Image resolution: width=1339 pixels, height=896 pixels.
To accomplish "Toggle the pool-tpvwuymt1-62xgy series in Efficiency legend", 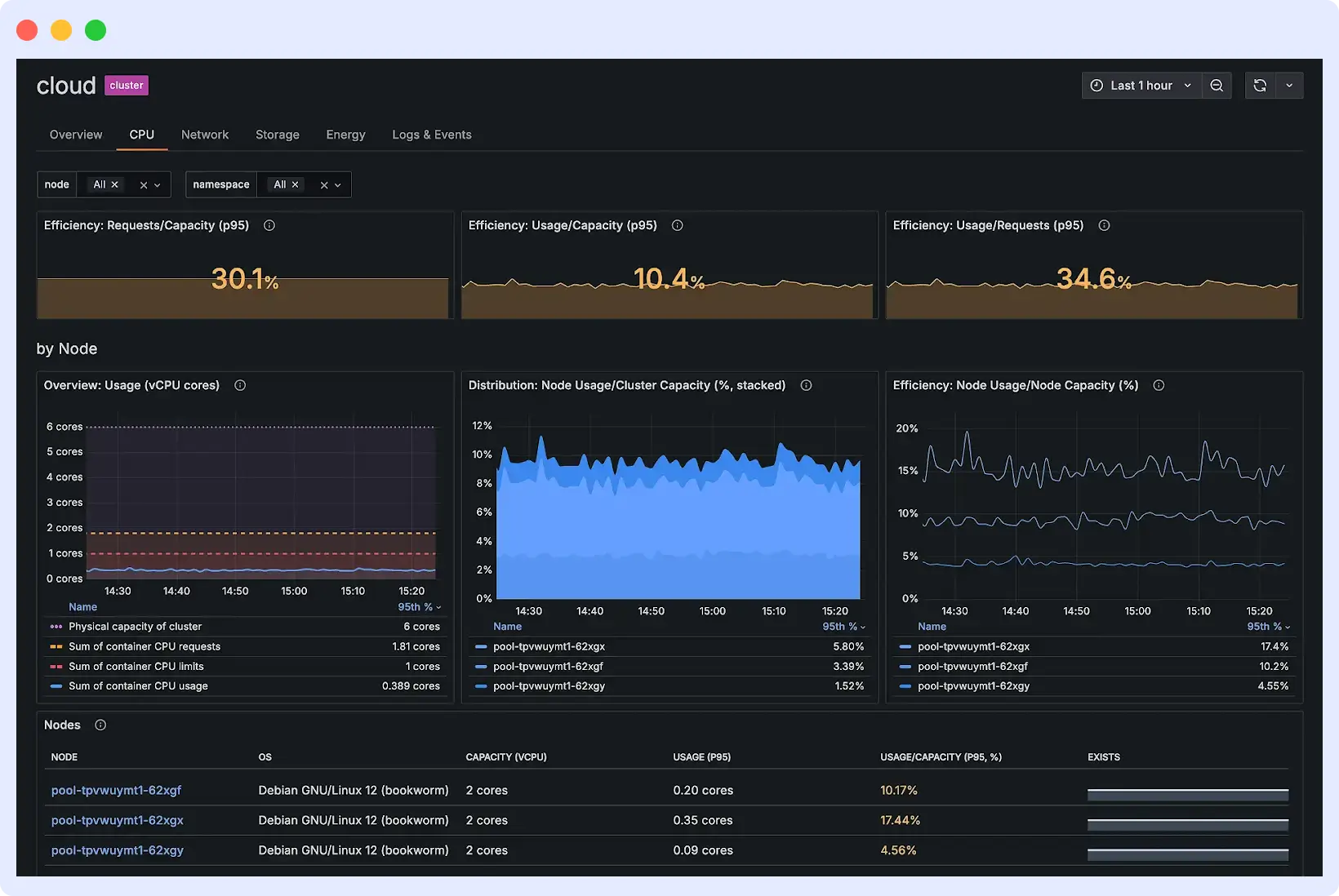I will pos(973,686).
